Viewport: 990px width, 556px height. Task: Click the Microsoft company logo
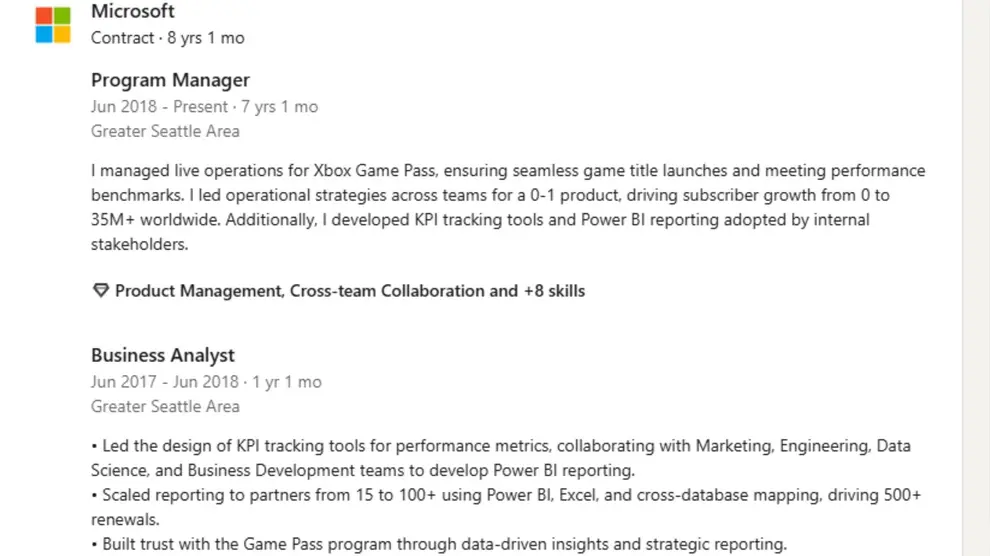click(53, 25)
